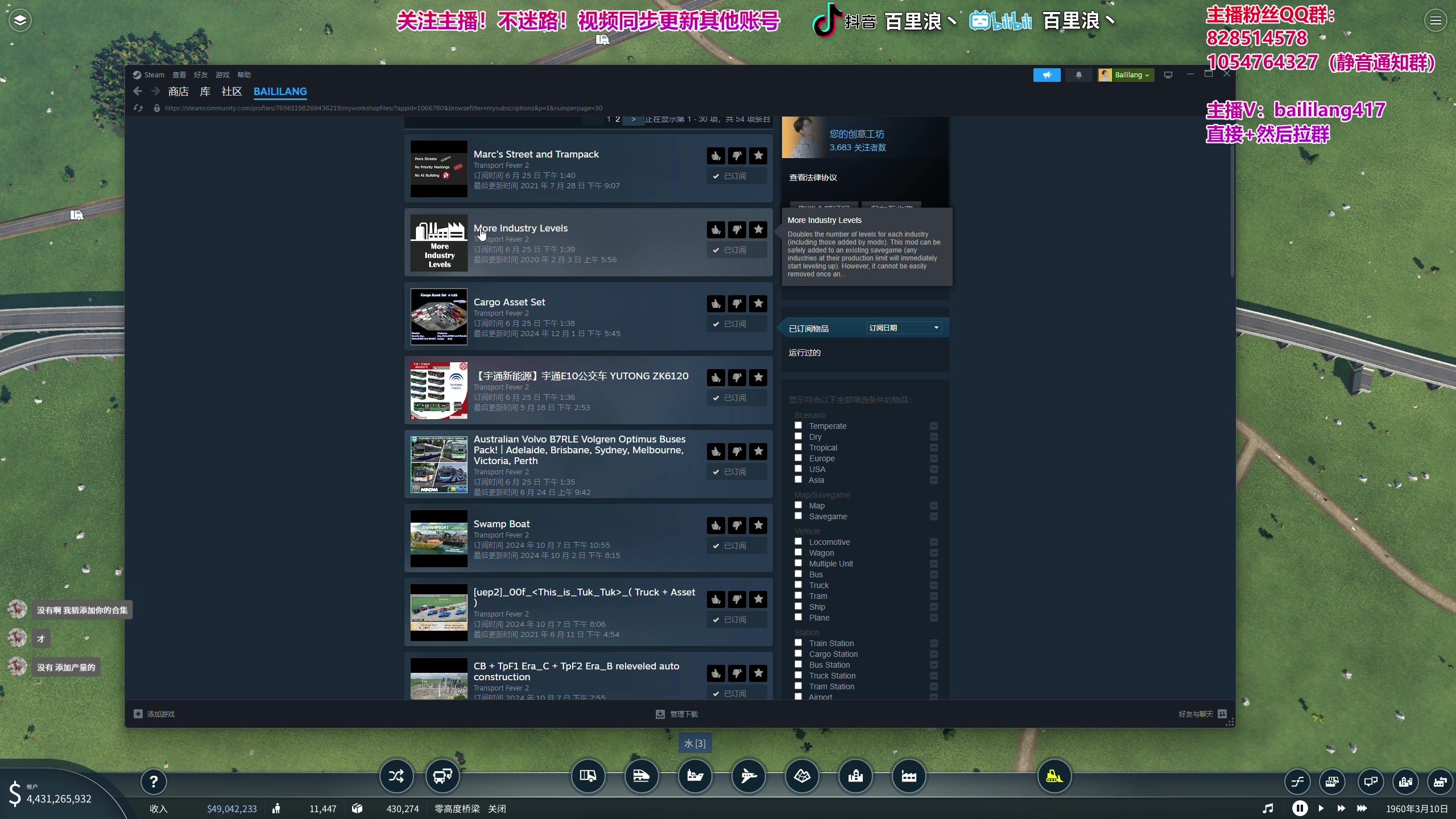Image resolution: width=1456 pixels, height=819 pixels.
Task: Open the music player note icon
Action: 1268,808
